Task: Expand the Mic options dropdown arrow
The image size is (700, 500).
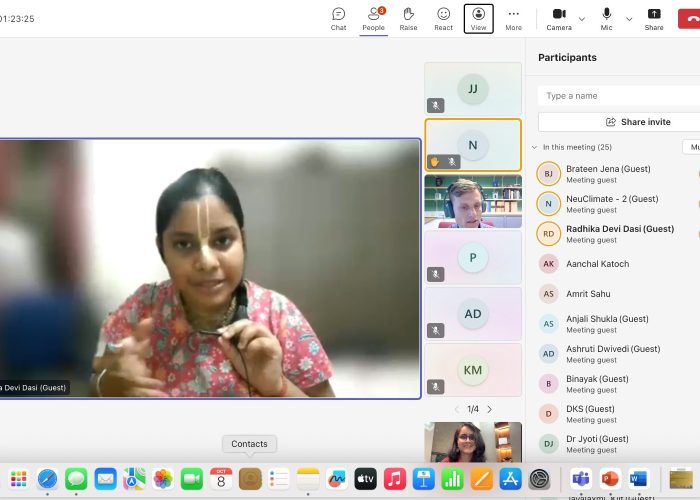Action: pyautogui.click(x=629, y=19)
